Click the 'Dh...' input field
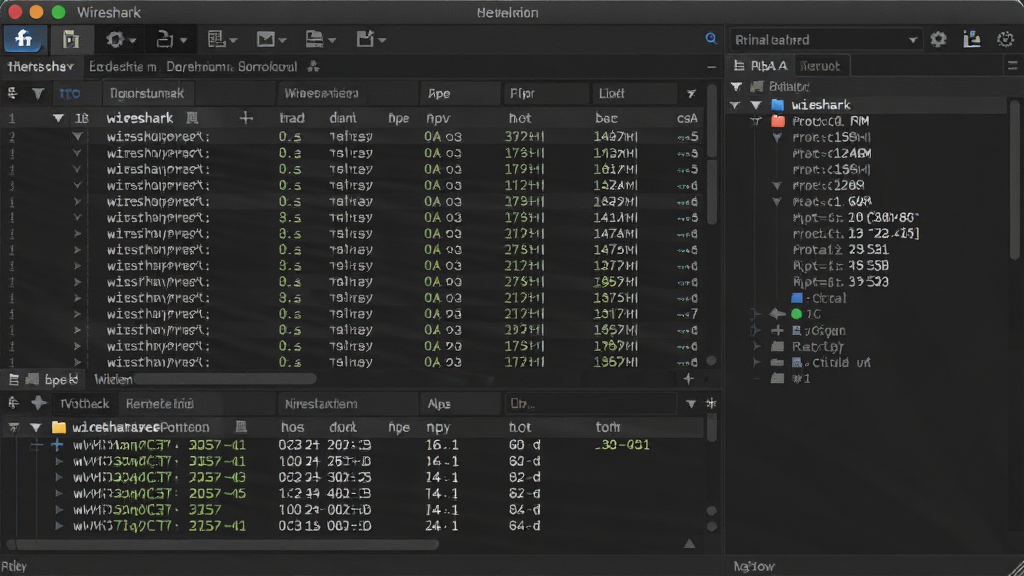Viewport: 1024px width, 576px height. [x=590, y=404]
